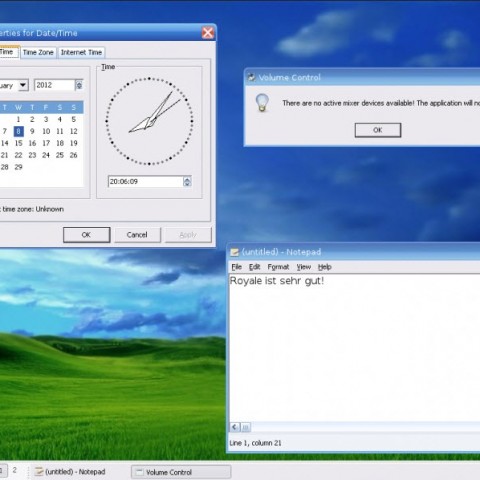Select day 11 in the calendar

pos(60,131)
